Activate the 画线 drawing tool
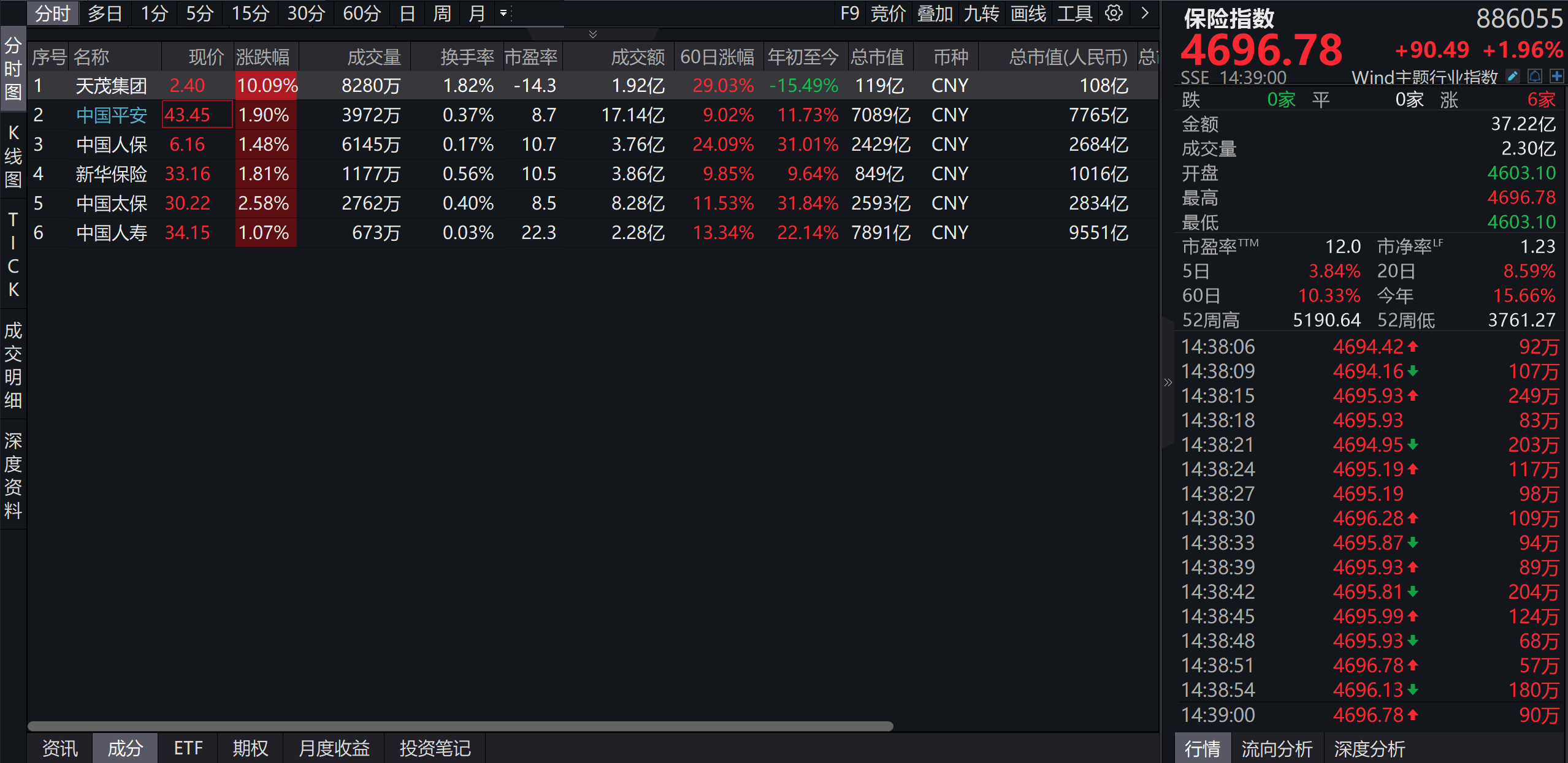The width and height of the screenshot is (1568, 763). tap(1028, 13)
